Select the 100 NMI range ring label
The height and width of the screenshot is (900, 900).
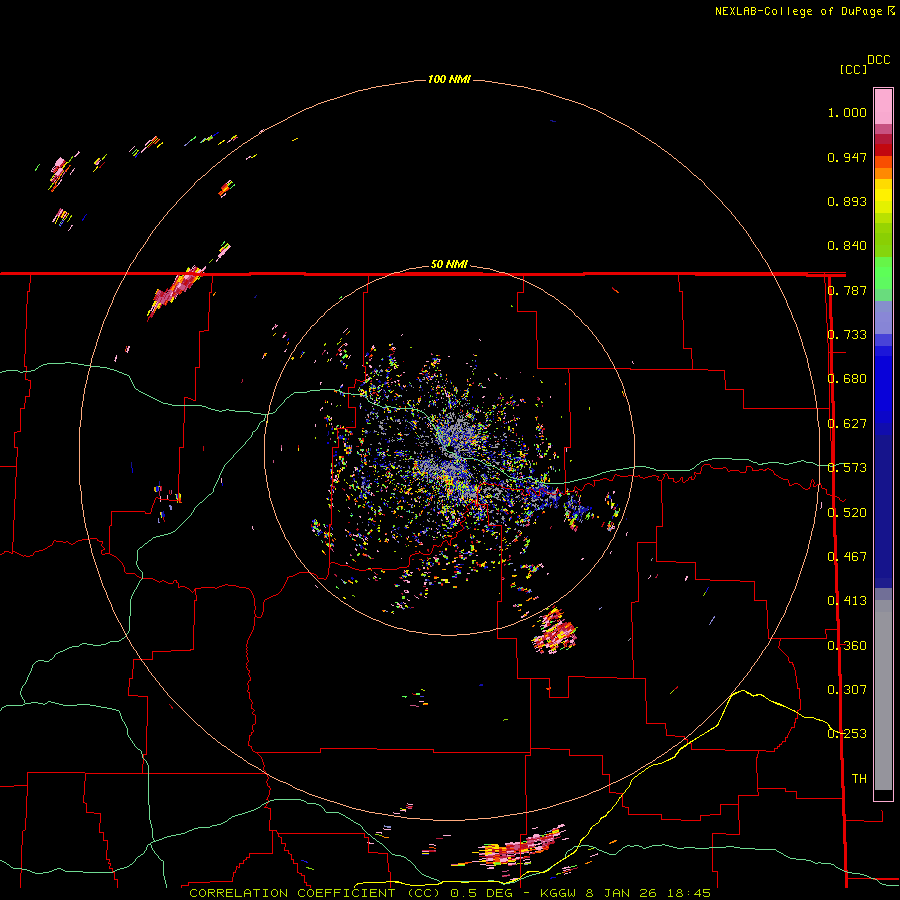pyautogui.click(x=449, y=79)
